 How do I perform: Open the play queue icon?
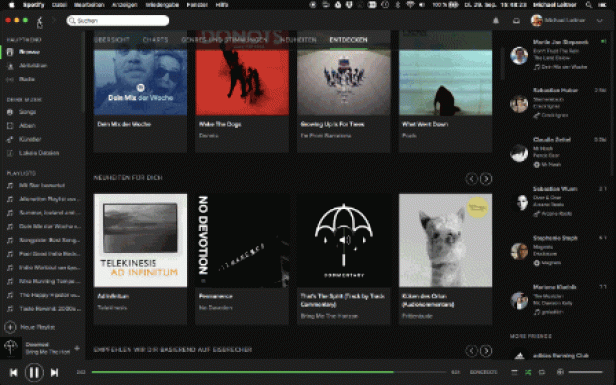click(514, 372)
